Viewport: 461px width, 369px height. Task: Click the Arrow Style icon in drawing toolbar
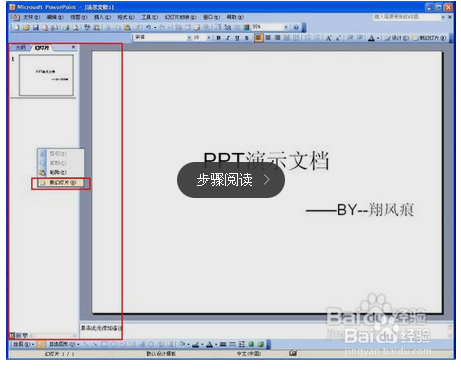[x=242, y=344]
